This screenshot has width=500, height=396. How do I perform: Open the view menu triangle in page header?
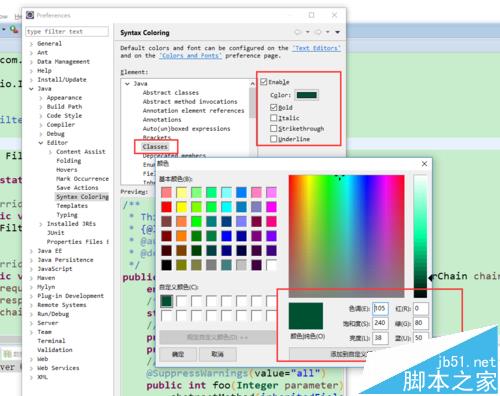click(338, 32)
